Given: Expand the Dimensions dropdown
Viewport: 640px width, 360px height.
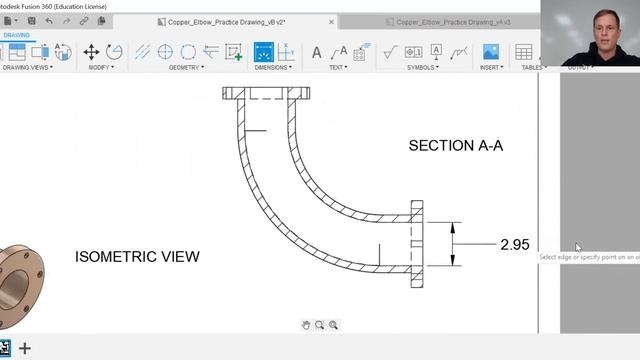Looking at the screenshot, I should coord(273,67).
